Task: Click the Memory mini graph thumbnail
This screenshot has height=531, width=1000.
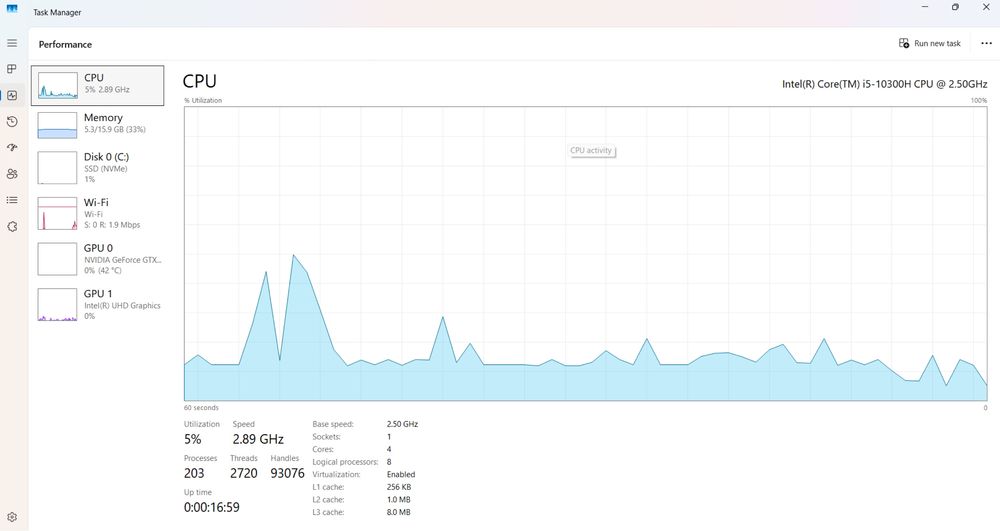Action: [x=57, y=126]
